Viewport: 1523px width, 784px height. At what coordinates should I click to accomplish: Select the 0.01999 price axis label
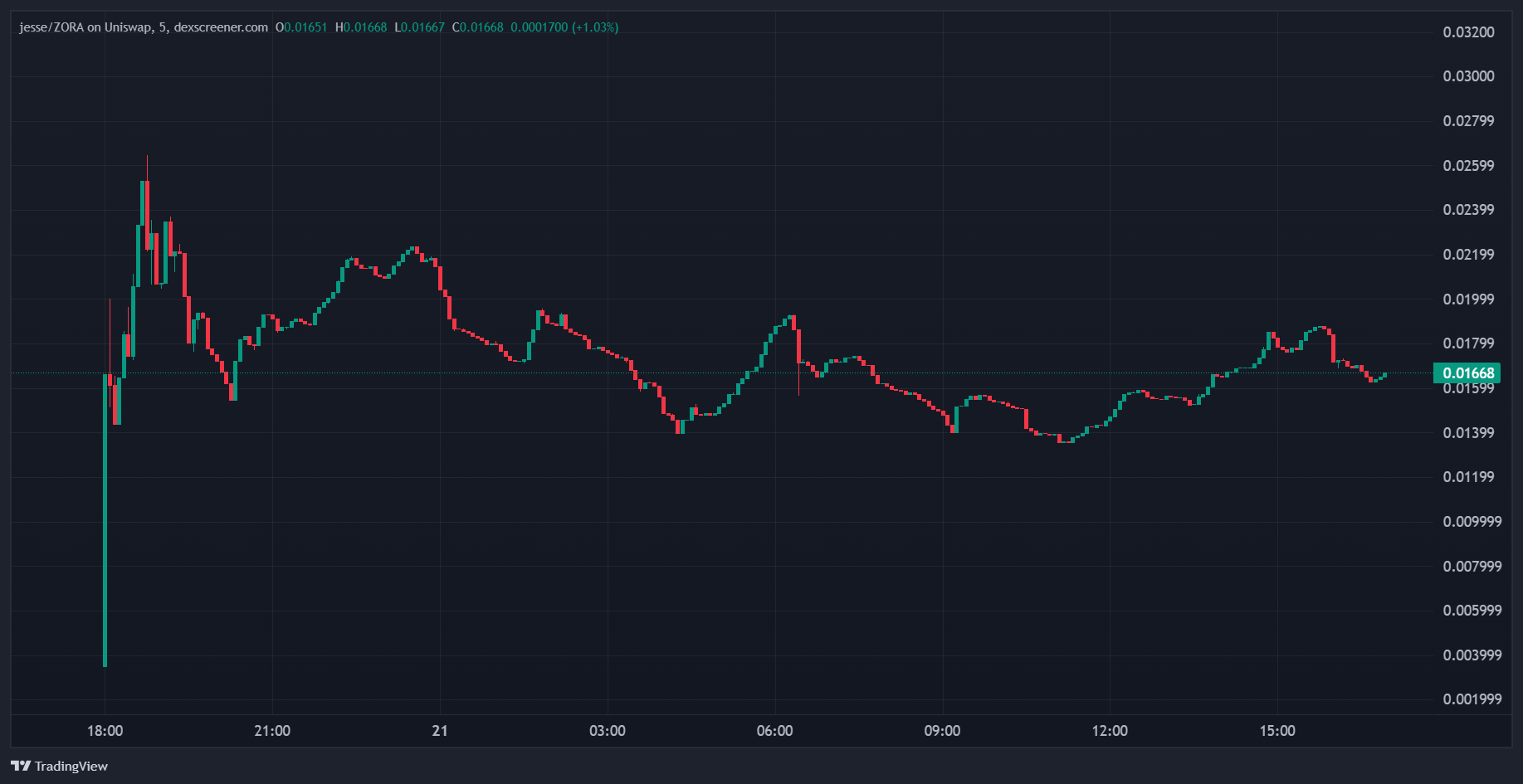(x=1468, y=299)
